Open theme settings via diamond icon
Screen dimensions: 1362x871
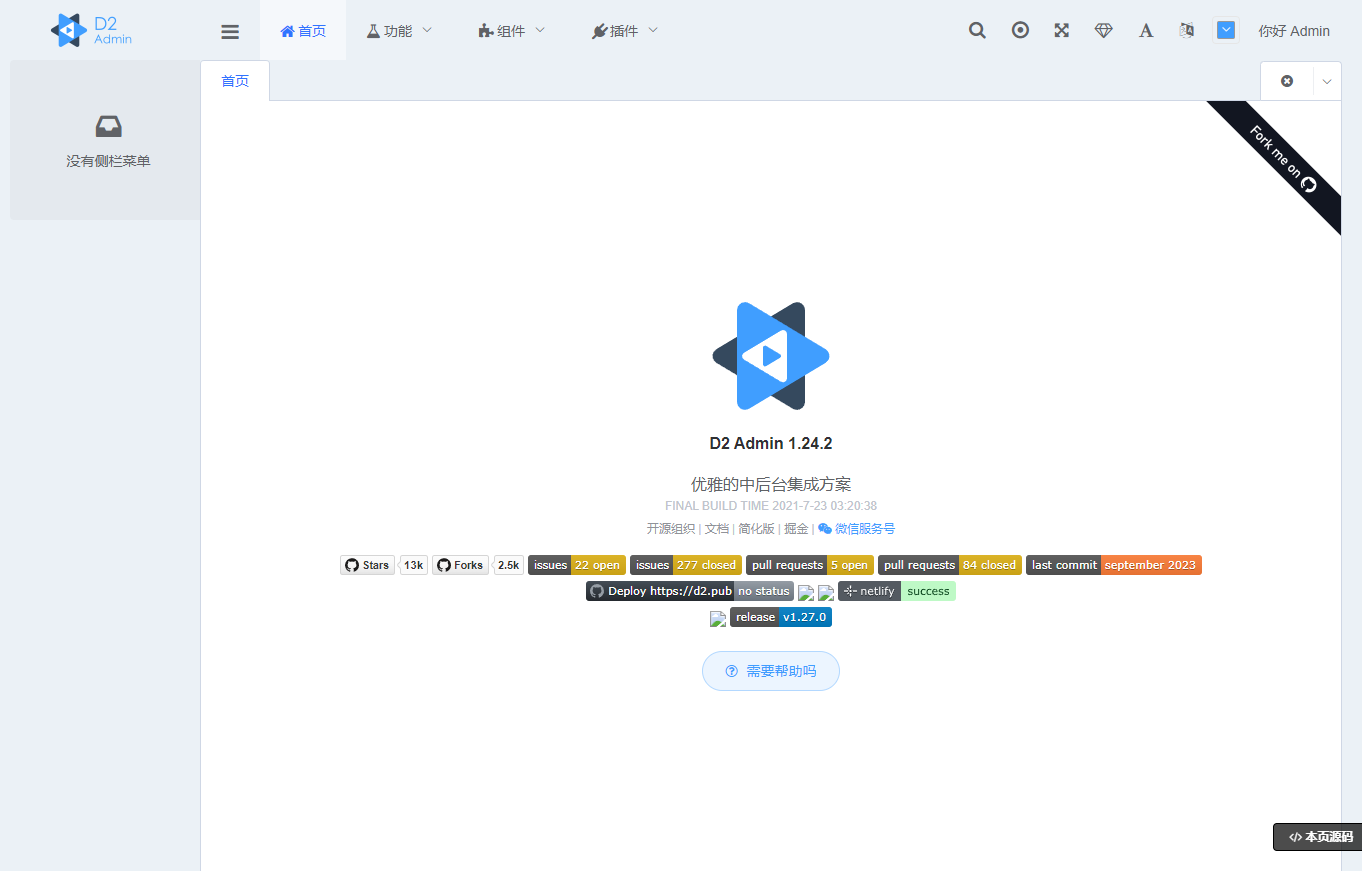(1104, 30)
